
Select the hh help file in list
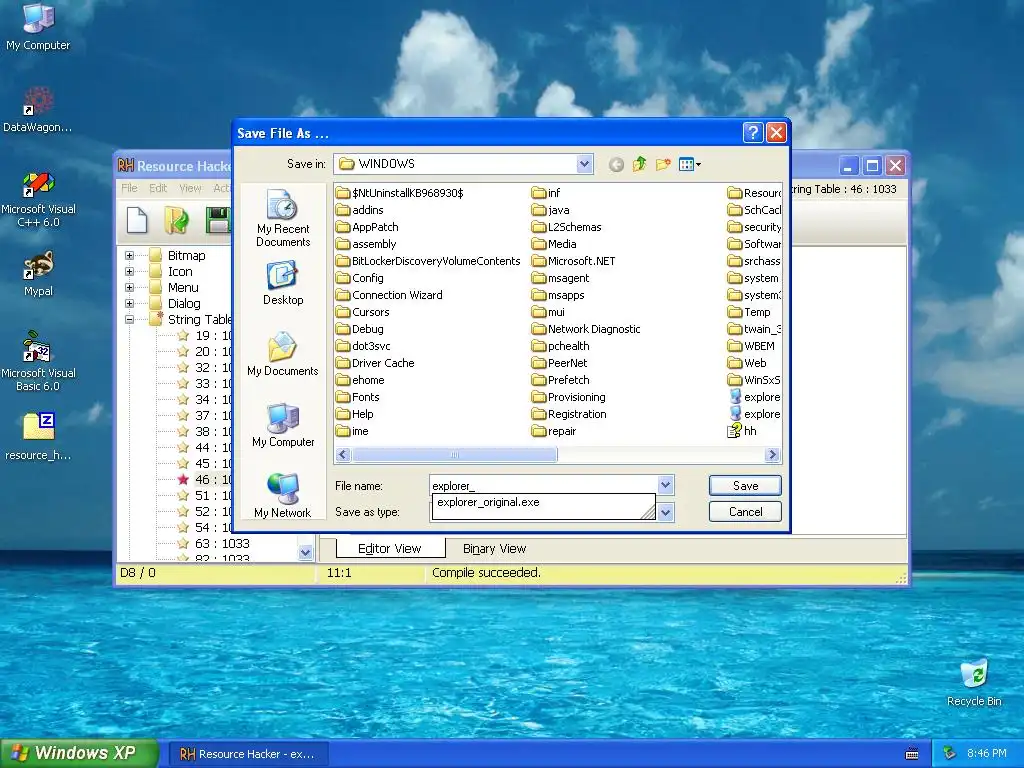742,431
